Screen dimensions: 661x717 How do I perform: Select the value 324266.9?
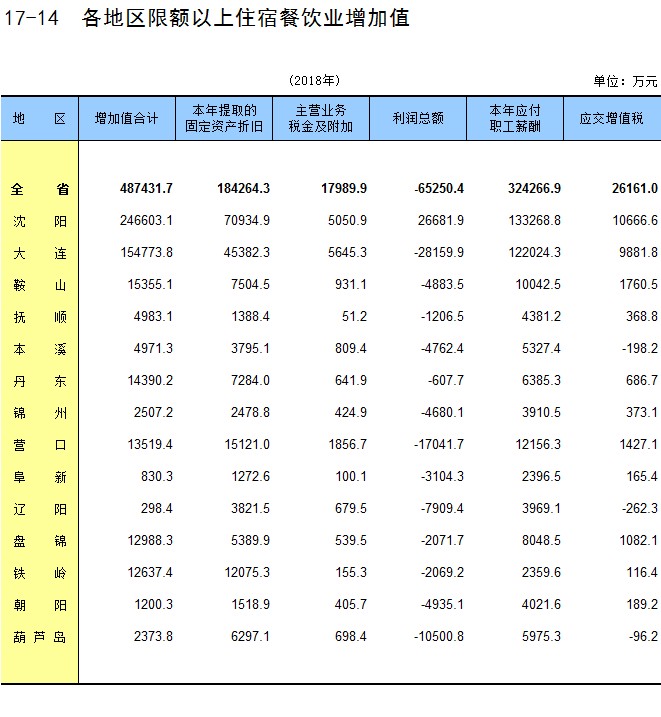pyautogui.click(x=534, y=188)
